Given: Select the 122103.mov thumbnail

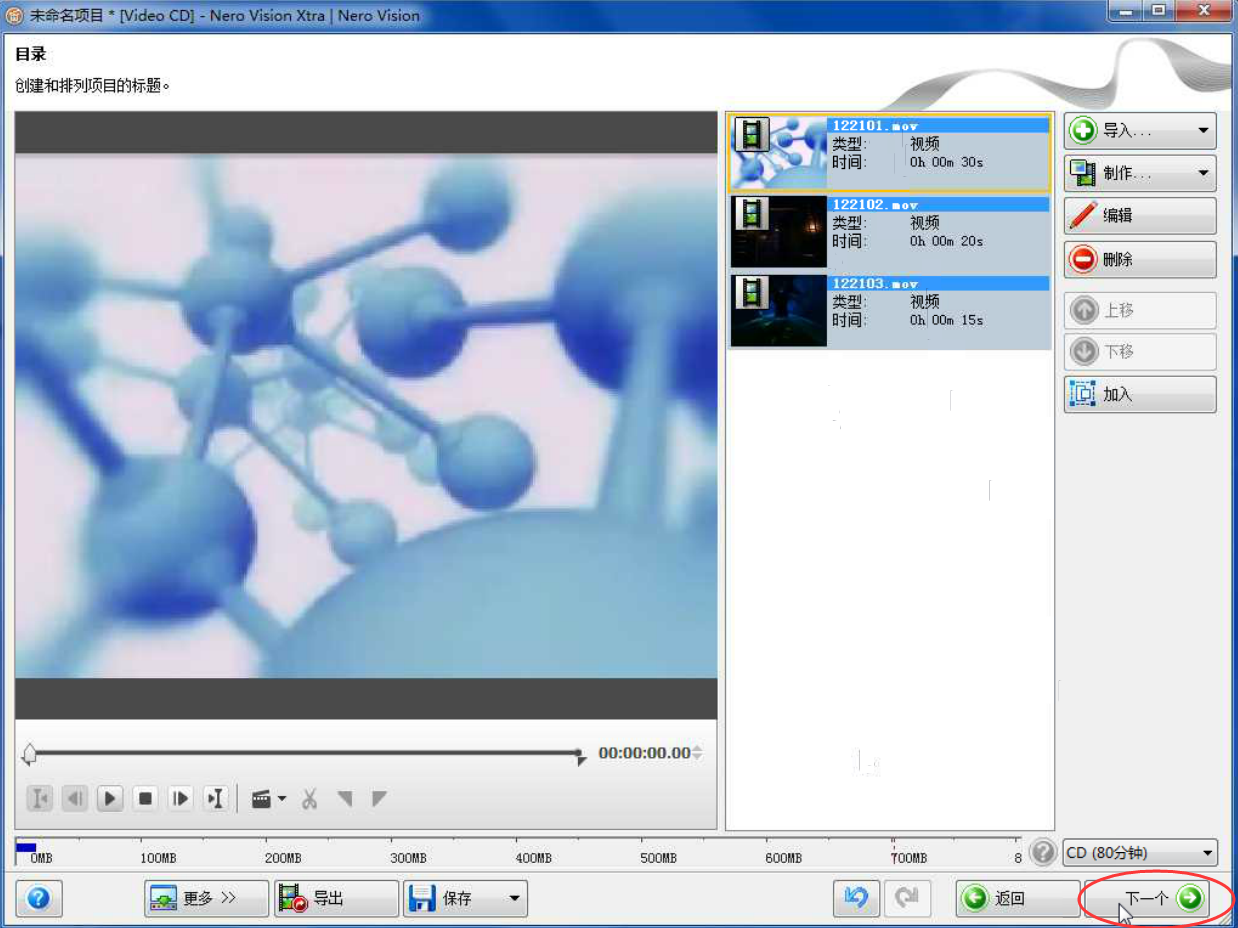Looking at the screenshot, I should (779, 311).
